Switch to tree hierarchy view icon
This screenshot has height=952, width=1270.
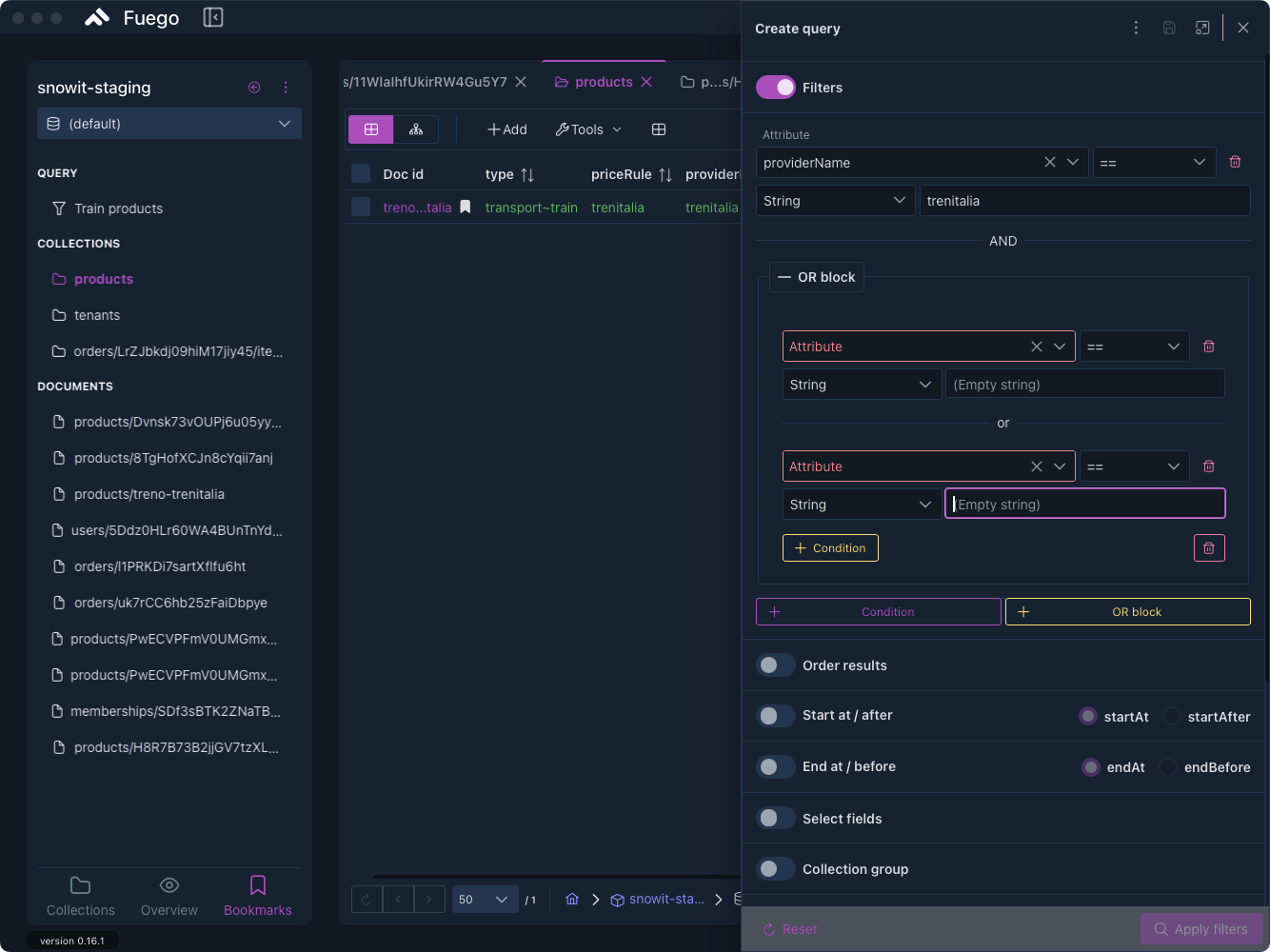pos(416,129)
